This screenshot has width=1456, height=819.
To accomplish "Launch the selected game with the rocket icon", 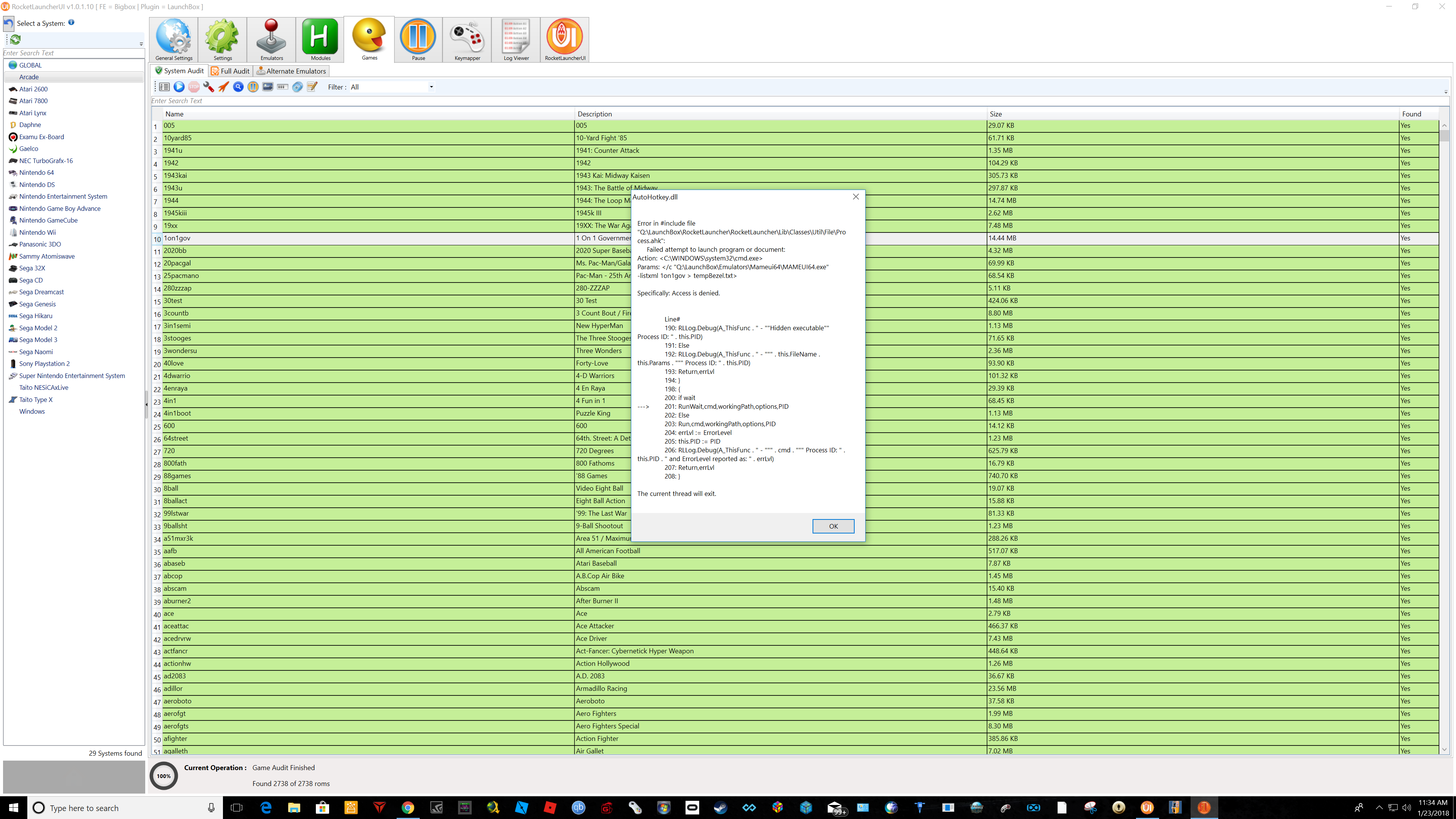I will (223, 86).
